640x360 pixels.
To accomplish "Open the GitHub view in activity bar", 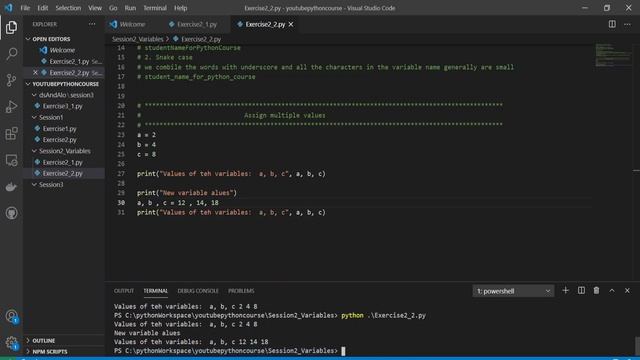I will tap(11, 213).
